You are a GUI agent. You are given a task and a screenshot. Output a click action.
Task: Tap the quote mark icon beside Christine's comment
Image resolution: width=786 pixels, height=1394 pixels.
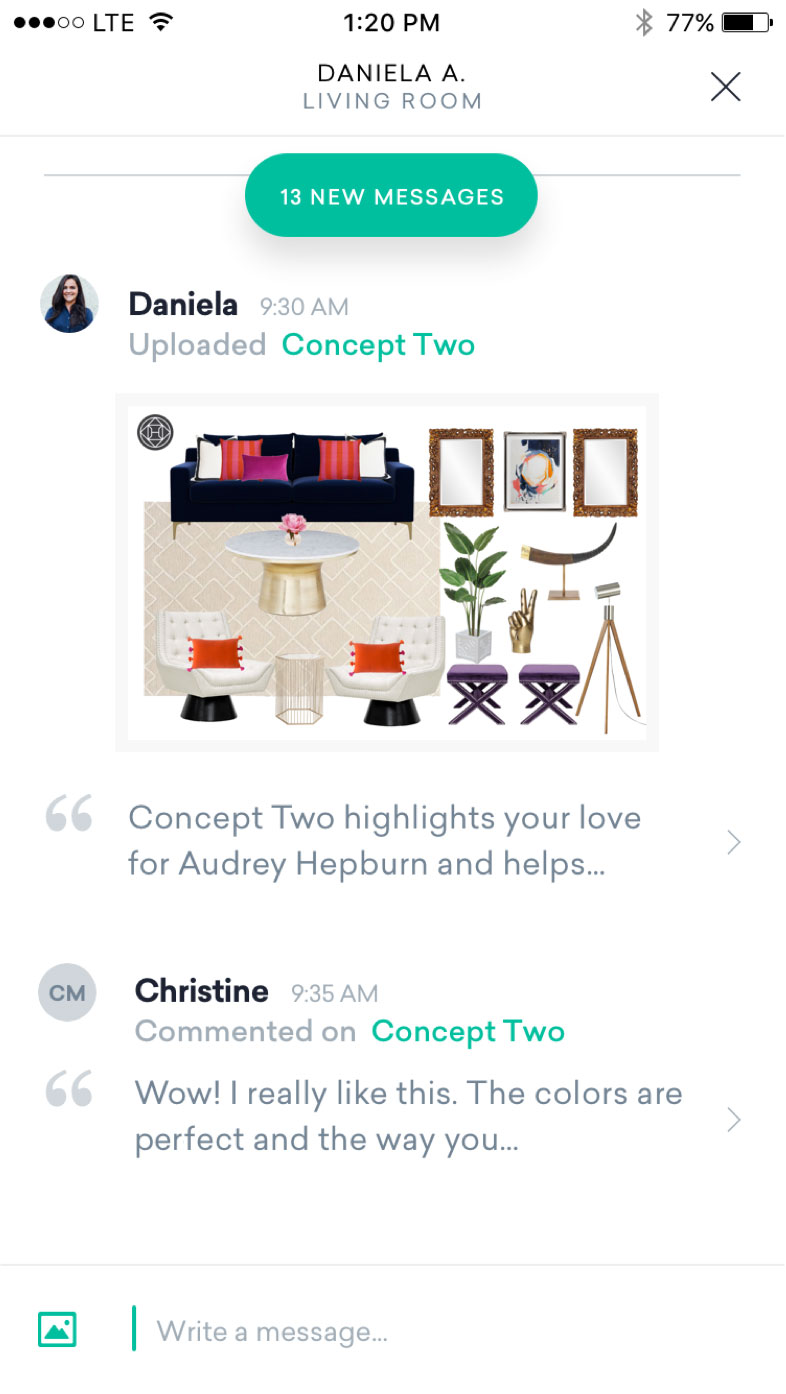point(69,1089)
